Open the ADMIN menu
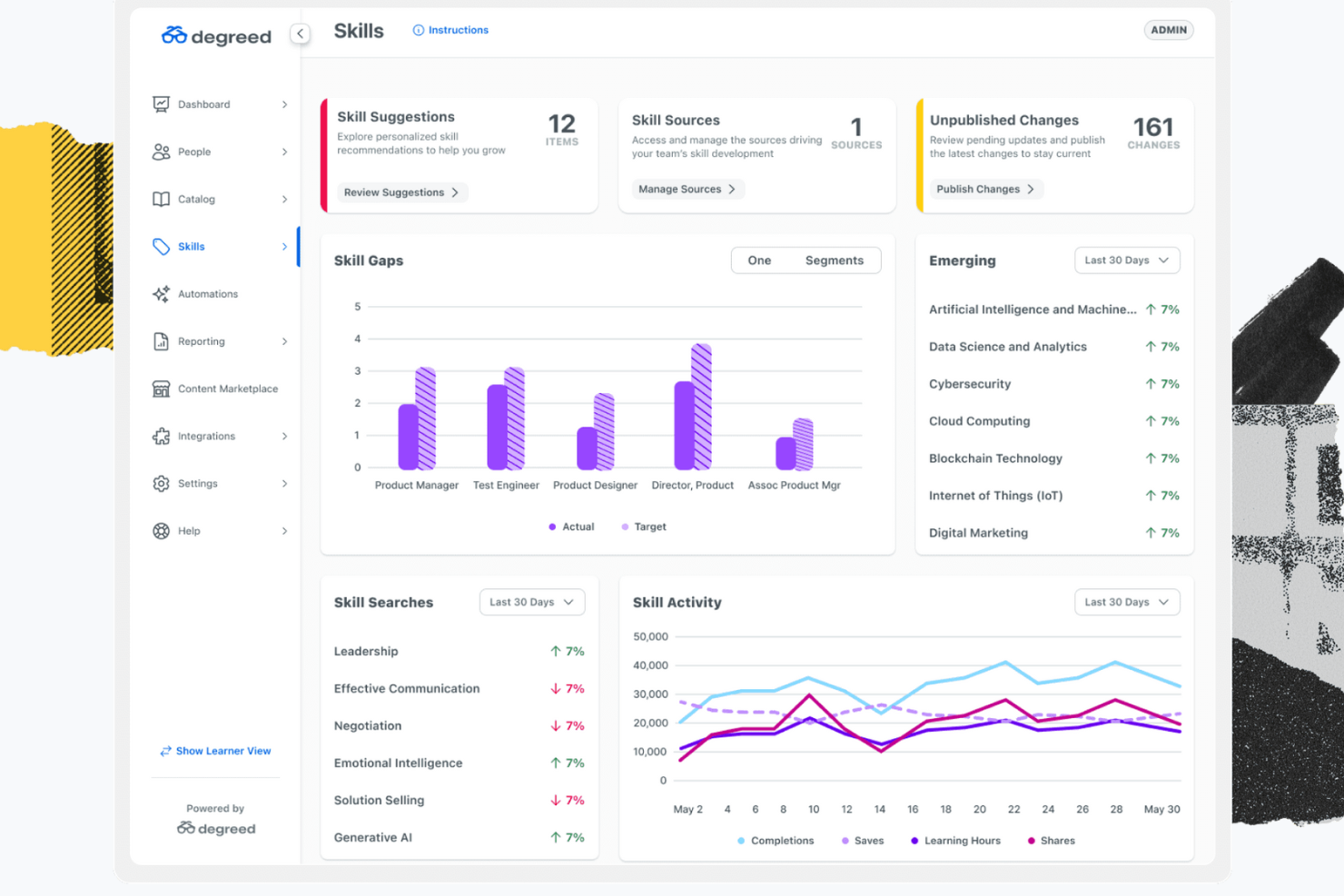Screen dimensions: 1344x896 click(x=1169, y=29)
